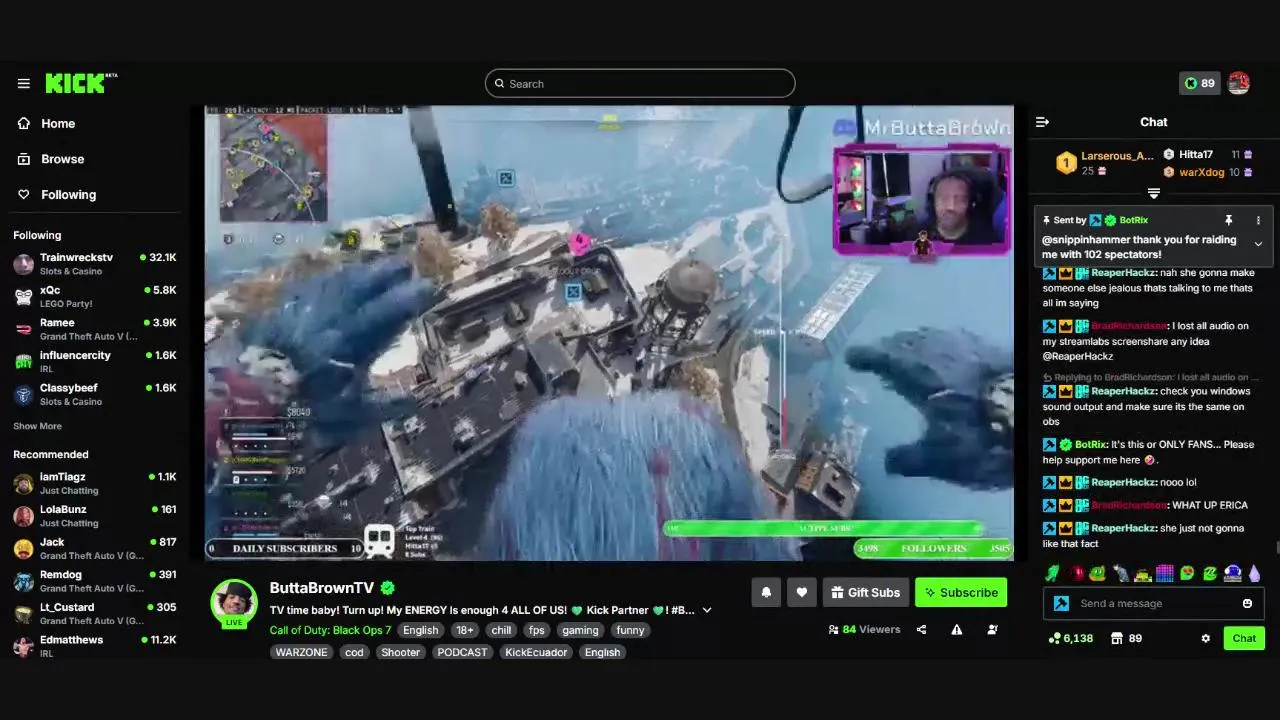Open the user-key moderators icon
1280x720 pixels.
[x=993, y=630]
